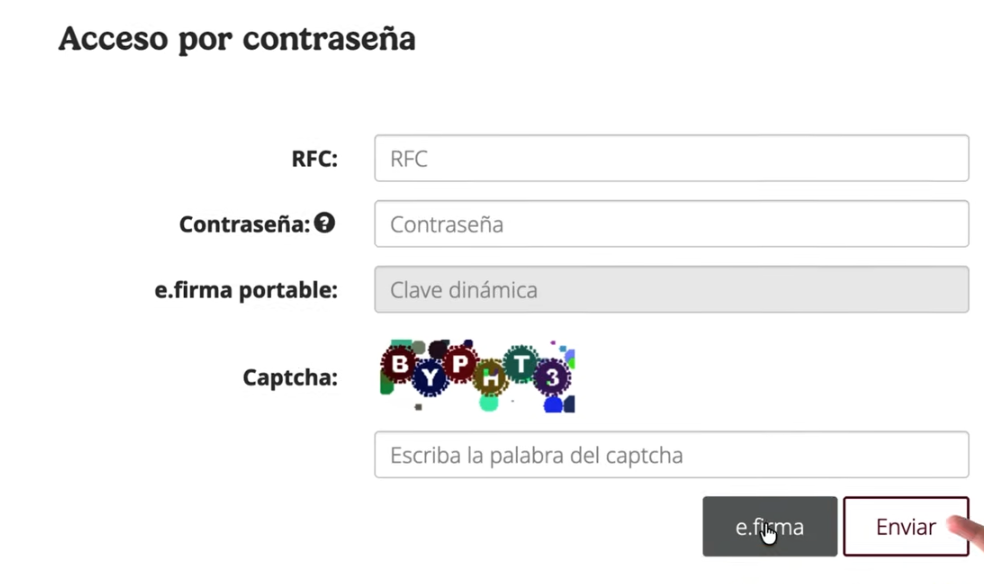
Task: Click the Contraseña help question-mark icon
Action: point(324,223)
